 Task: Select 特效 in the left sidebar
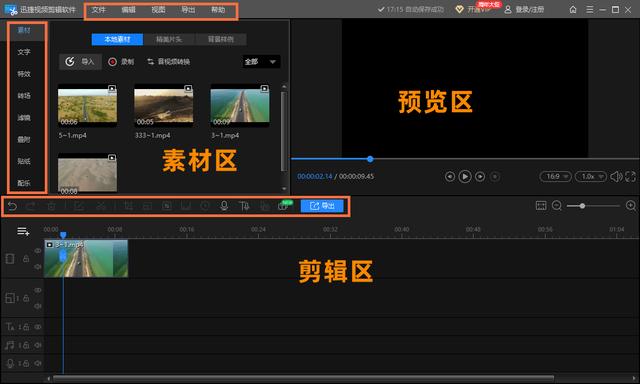[x=24, y=74]
